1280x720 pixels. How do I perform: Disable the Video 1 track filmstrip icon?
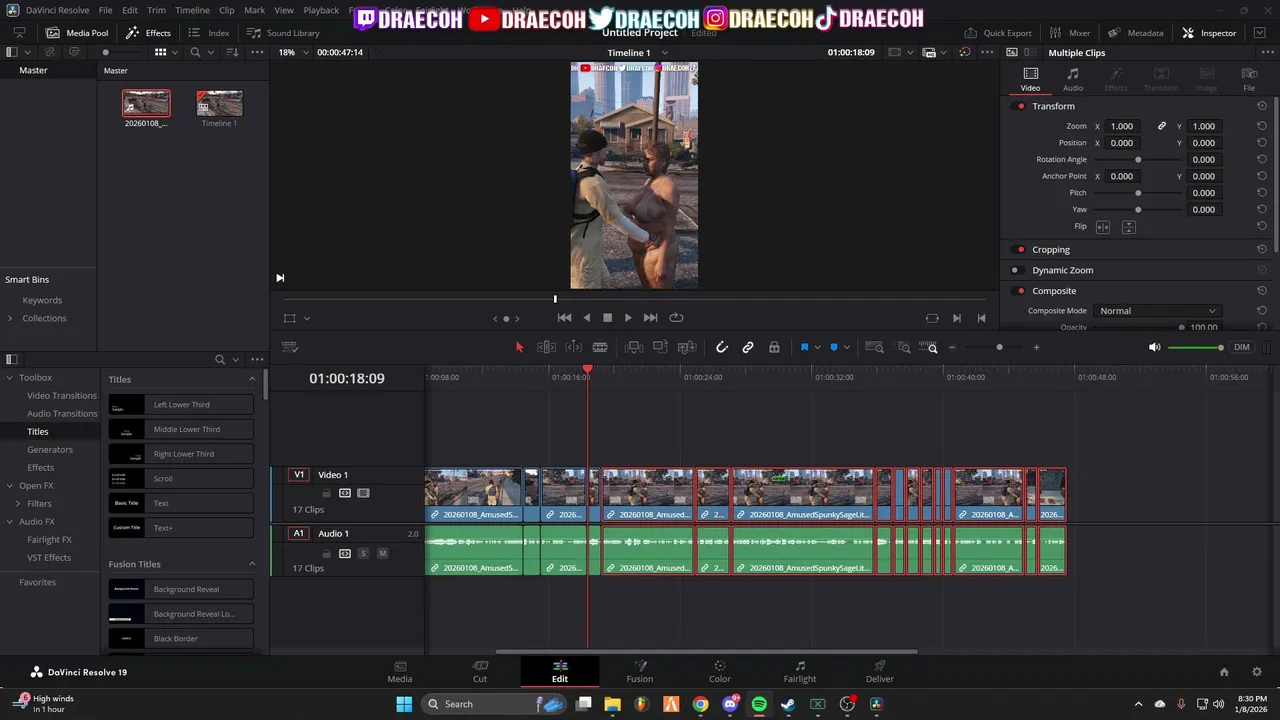click(363, 493)
